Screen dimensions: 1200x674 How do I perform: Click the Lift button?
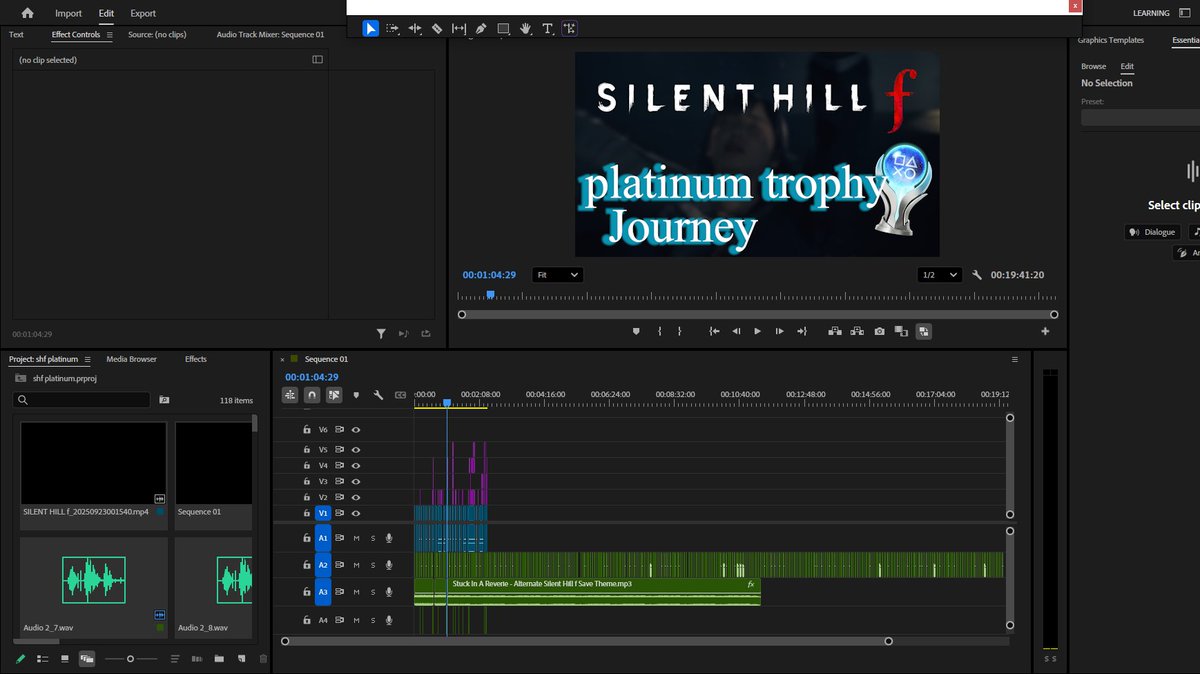click(834, 331)
